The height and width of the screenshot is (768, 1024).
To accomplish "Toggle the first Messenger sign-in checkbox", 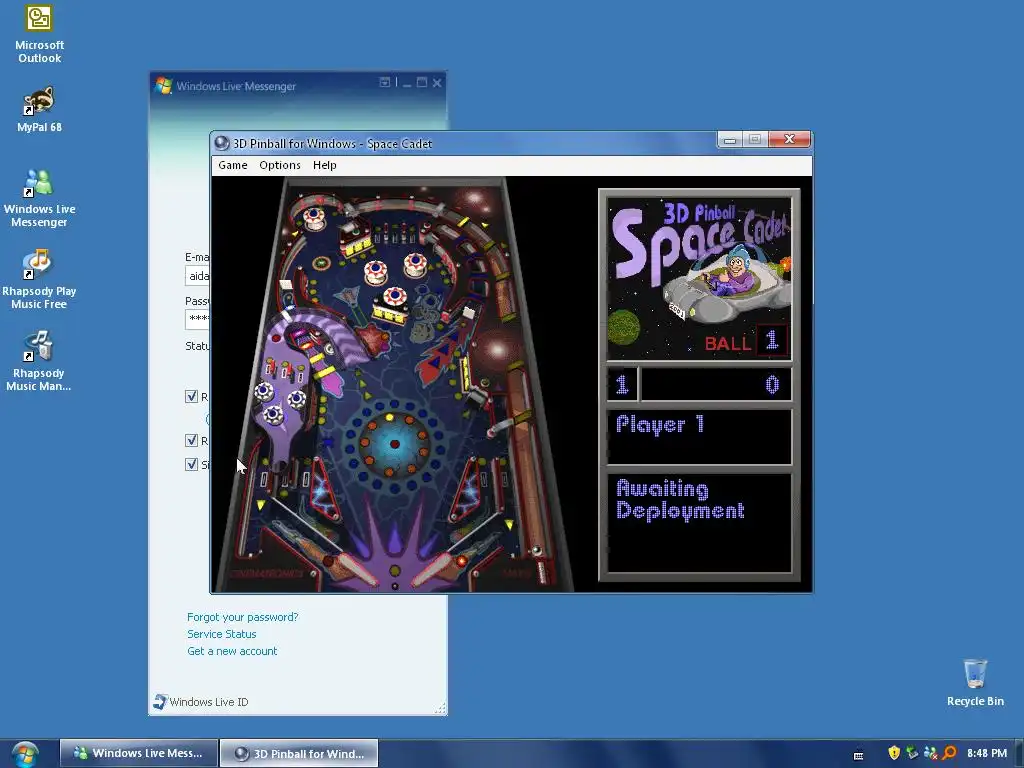I will pos(191,396).
